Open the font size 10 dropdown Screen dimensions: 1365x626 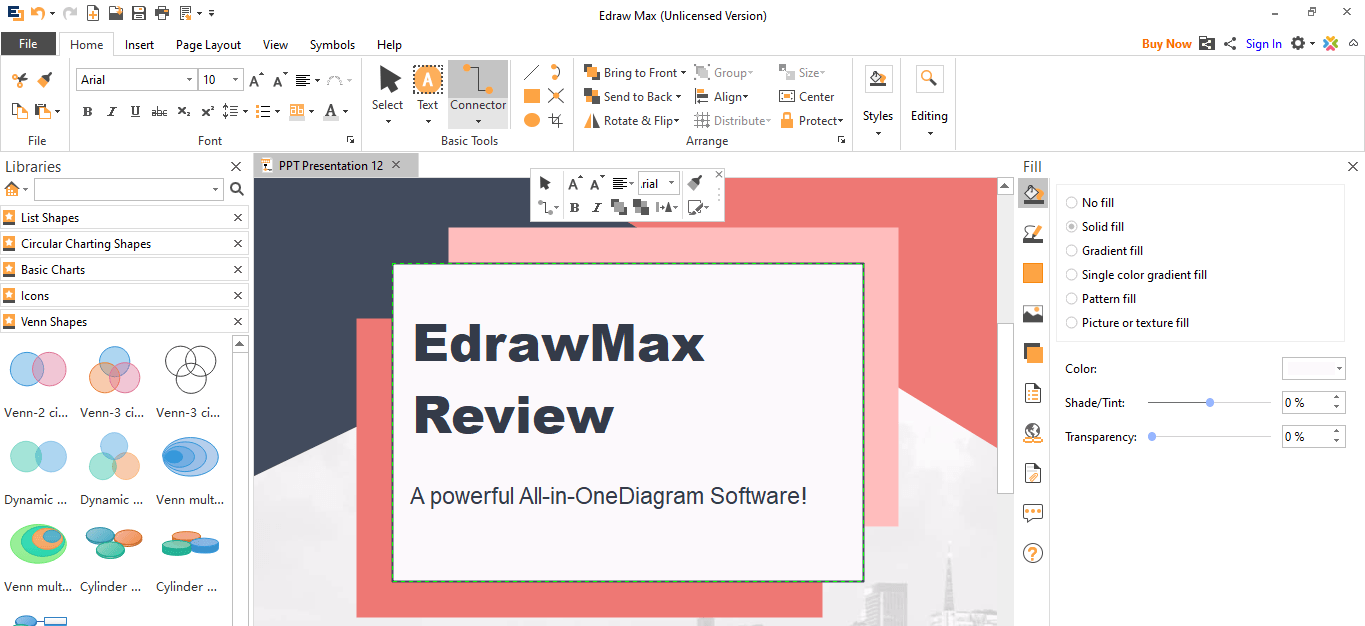pyautogui.click(x=236, y=80)
